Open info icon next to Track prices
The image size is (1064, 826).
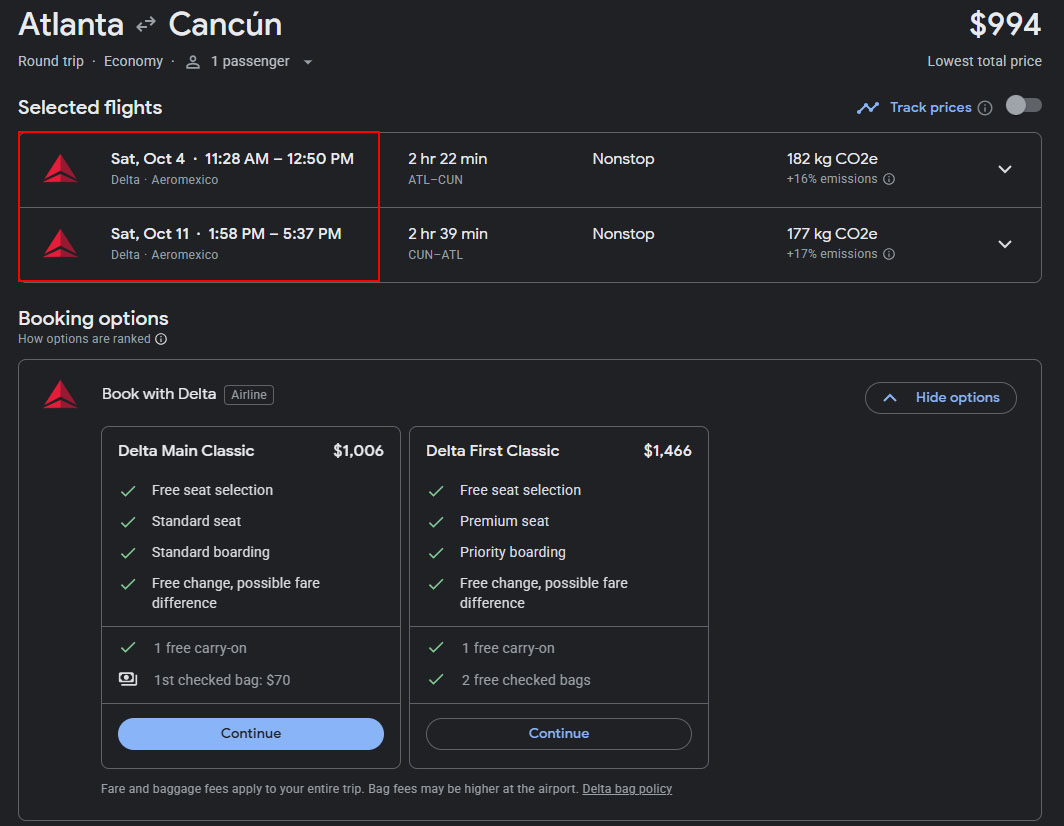pos(985,108)
